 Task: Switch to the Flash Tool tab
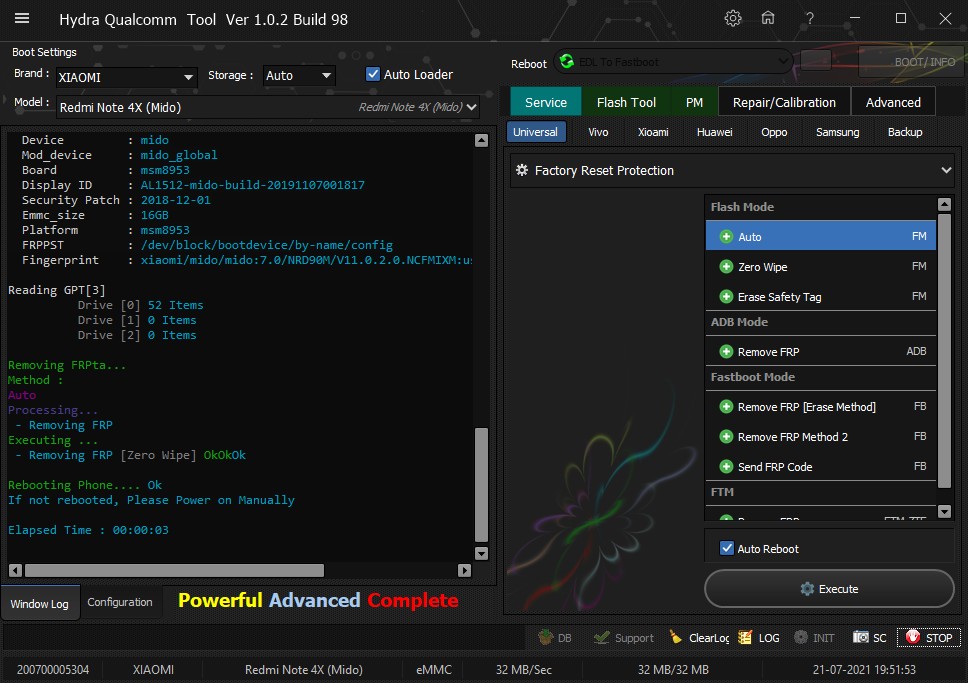626,103
